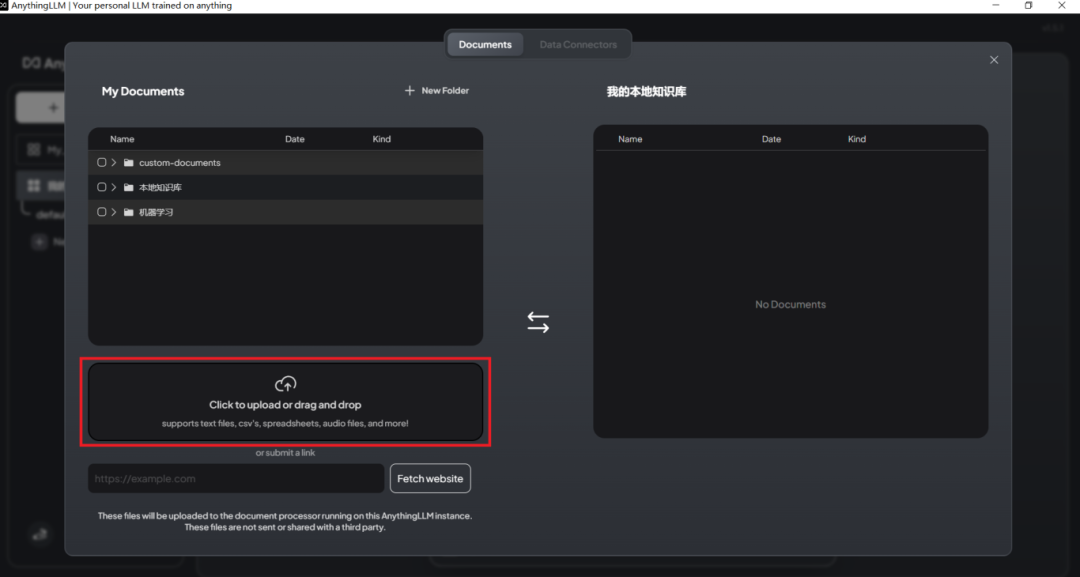Click the Kind header in 我的本地知识库 panel
This screenshot has height=577, width=1080.
click(857, 139)
